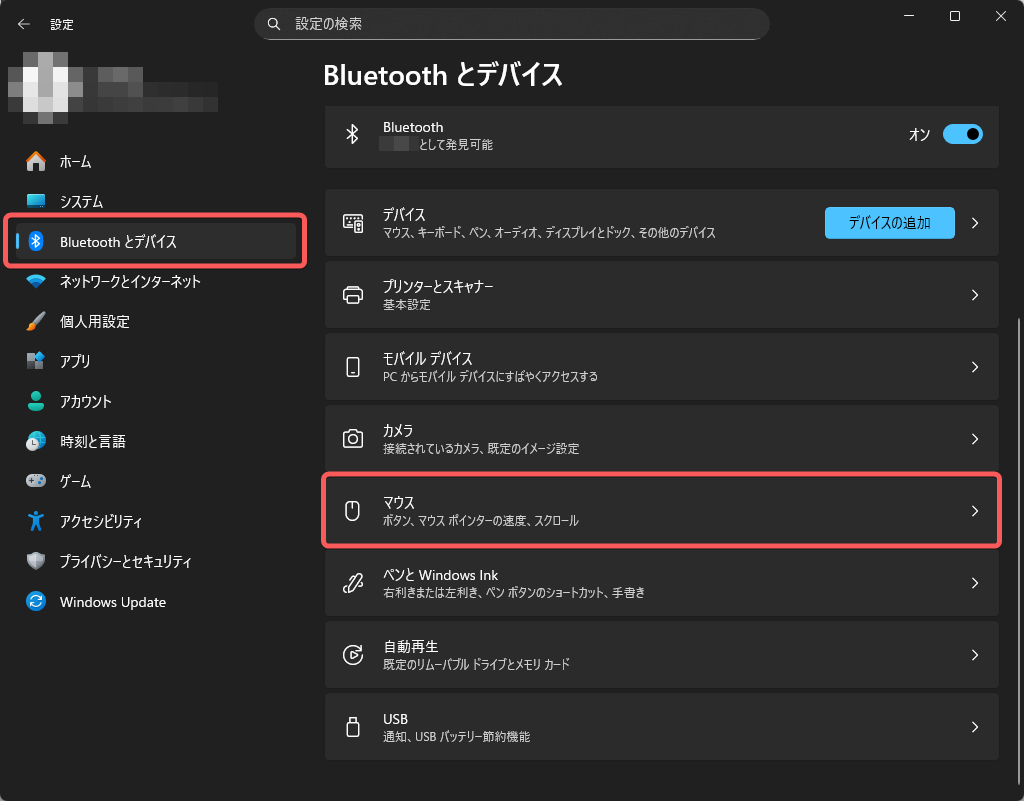Click 基本設定 under printers

[406, 305]
